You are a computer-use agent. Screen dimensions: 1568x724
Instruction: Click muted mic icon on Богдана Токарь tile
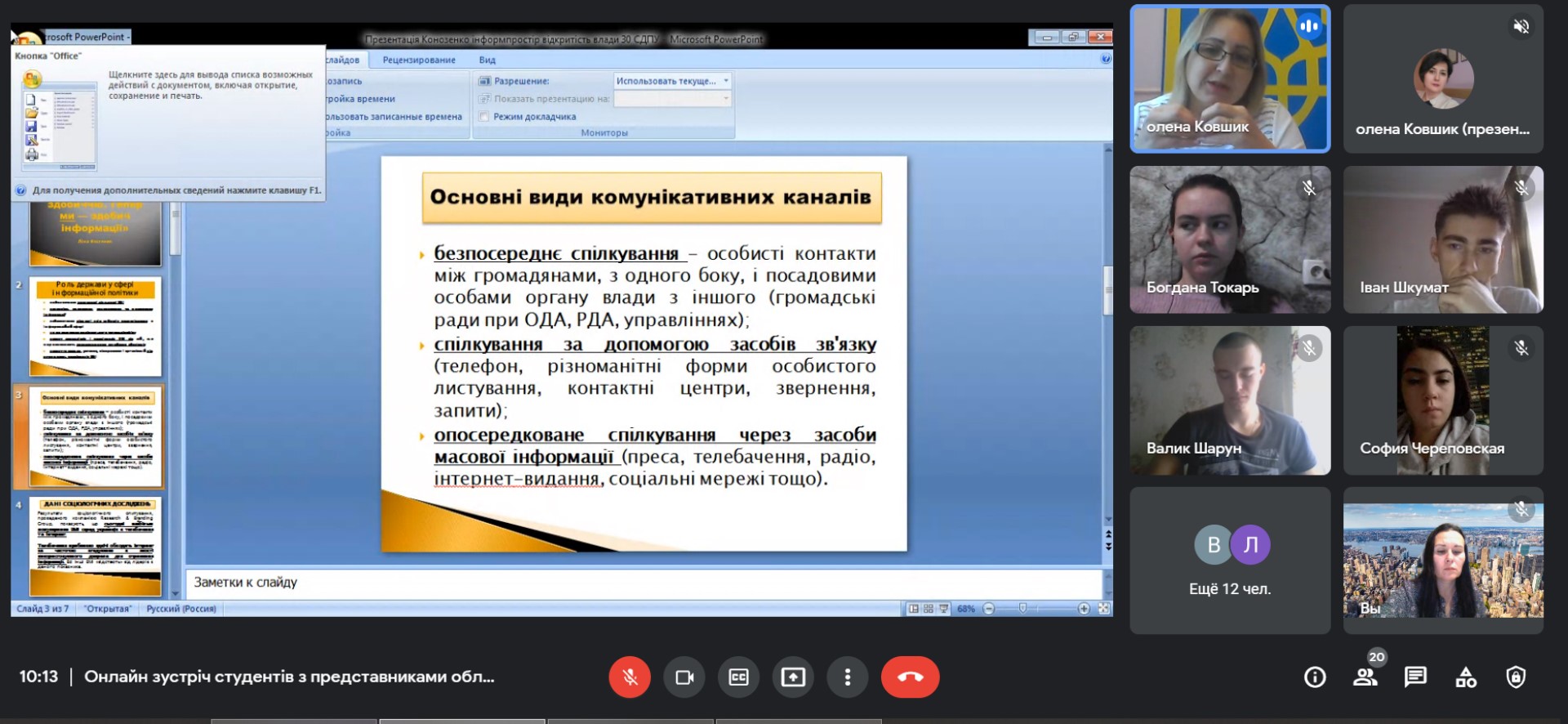pos(1309,188)
